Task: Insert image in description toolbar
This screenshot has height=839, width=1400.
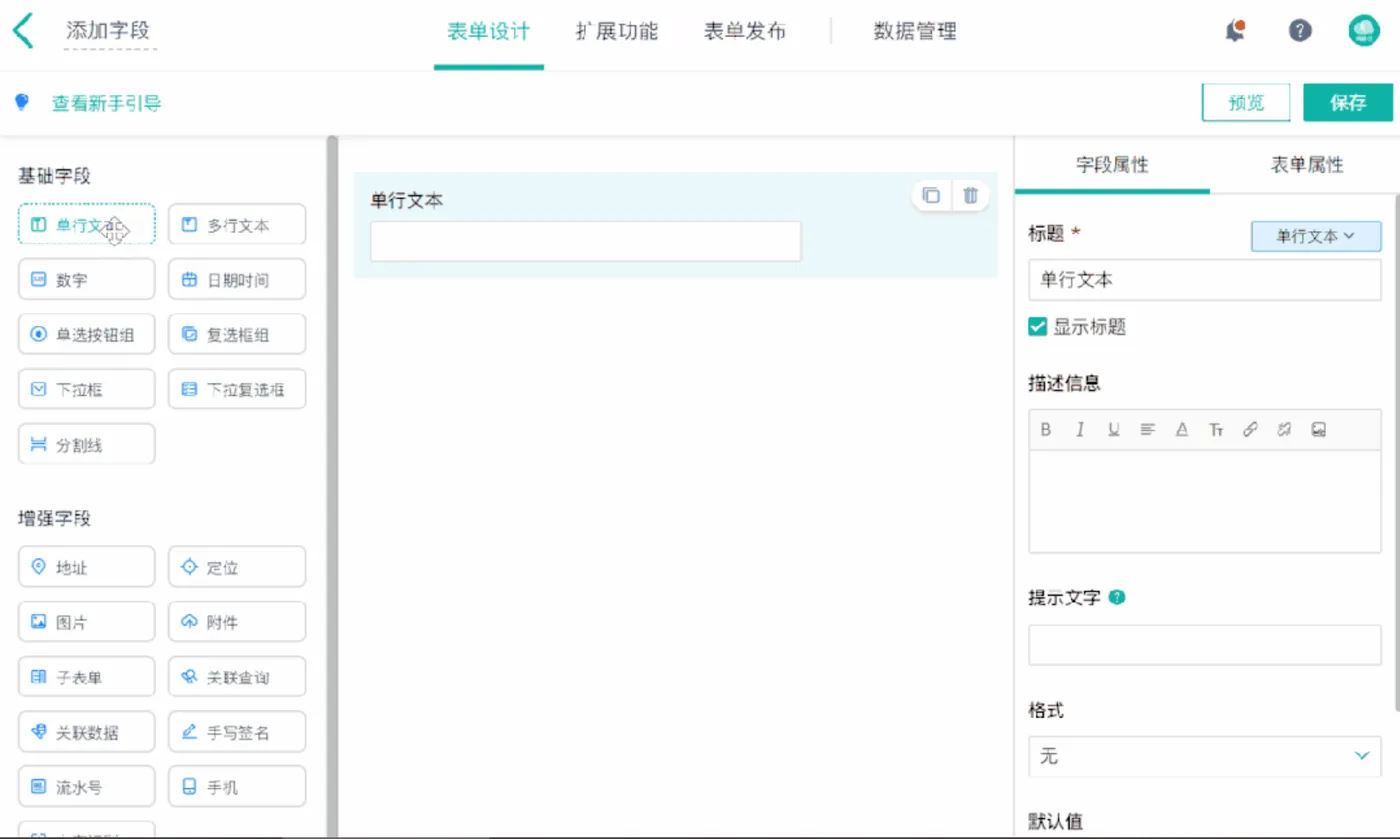Action: pyautogui.click(x=1319, y=430)
